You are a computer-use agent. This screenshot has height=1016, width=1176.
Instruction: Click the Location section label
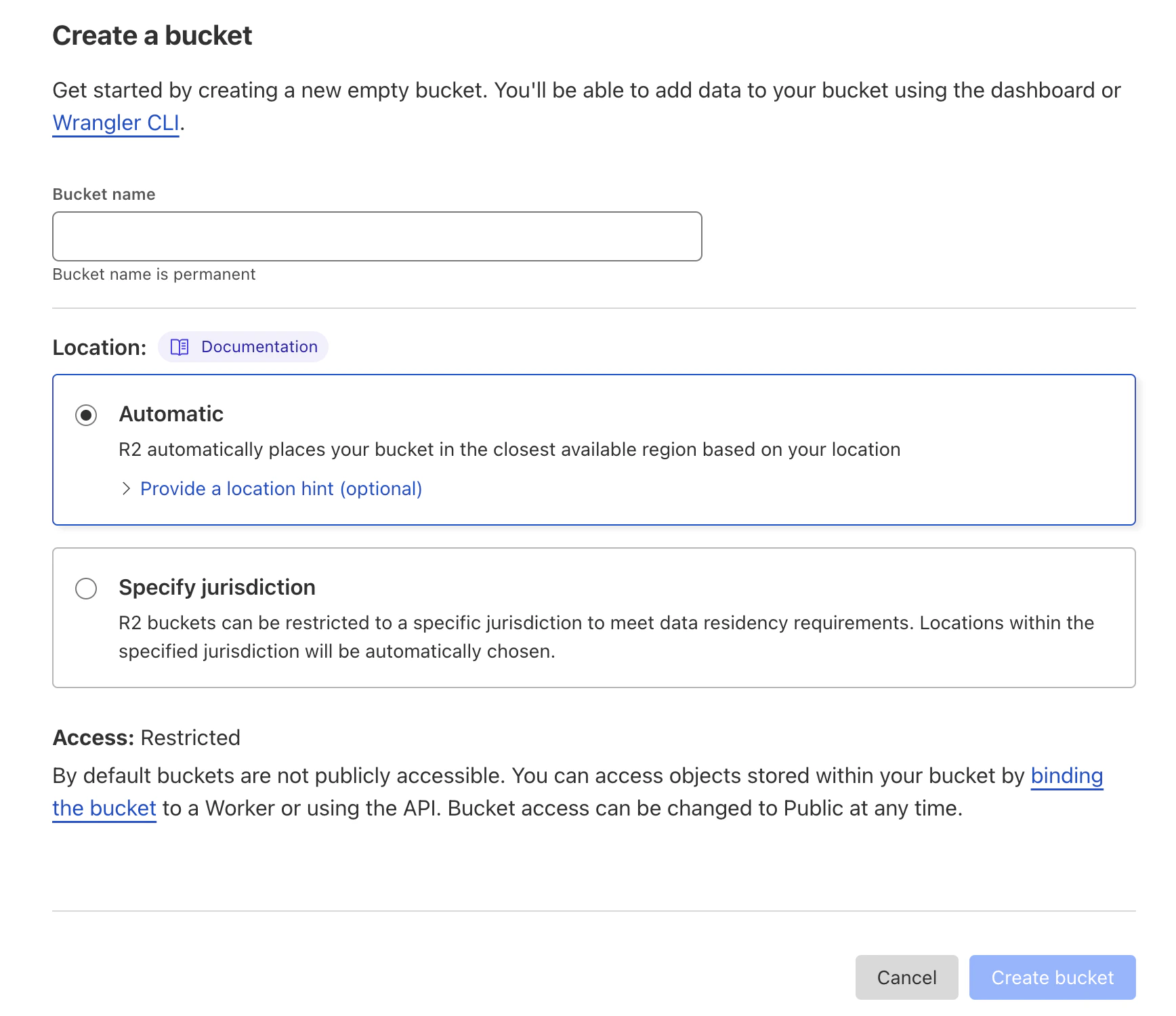tap(99, 347)
